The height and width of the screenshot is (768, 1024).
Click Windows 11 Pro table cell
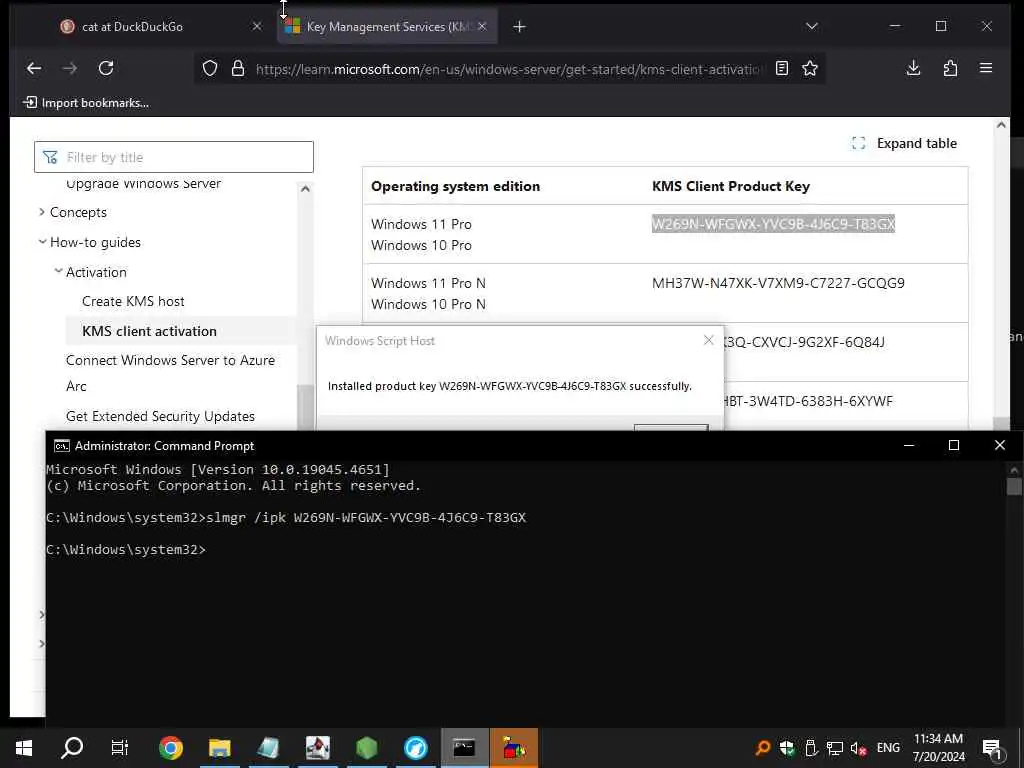pyautogui.click(x=421, y=224)
